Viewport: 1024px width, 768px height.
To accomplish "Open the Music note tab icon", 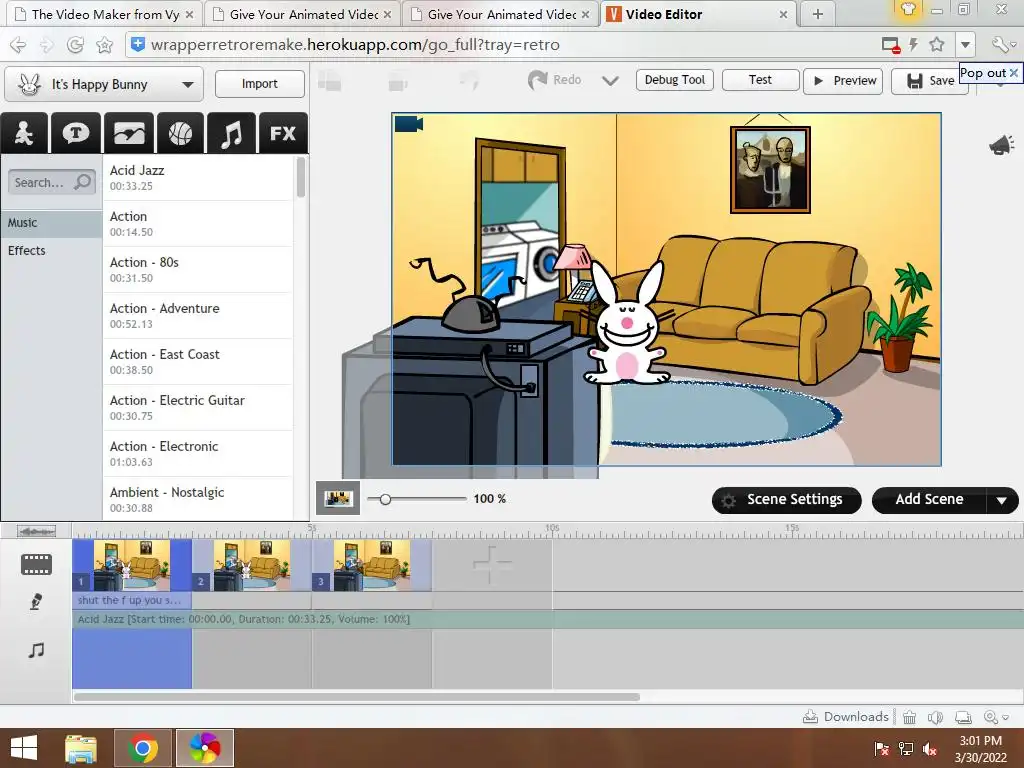I will coord(231,133).
